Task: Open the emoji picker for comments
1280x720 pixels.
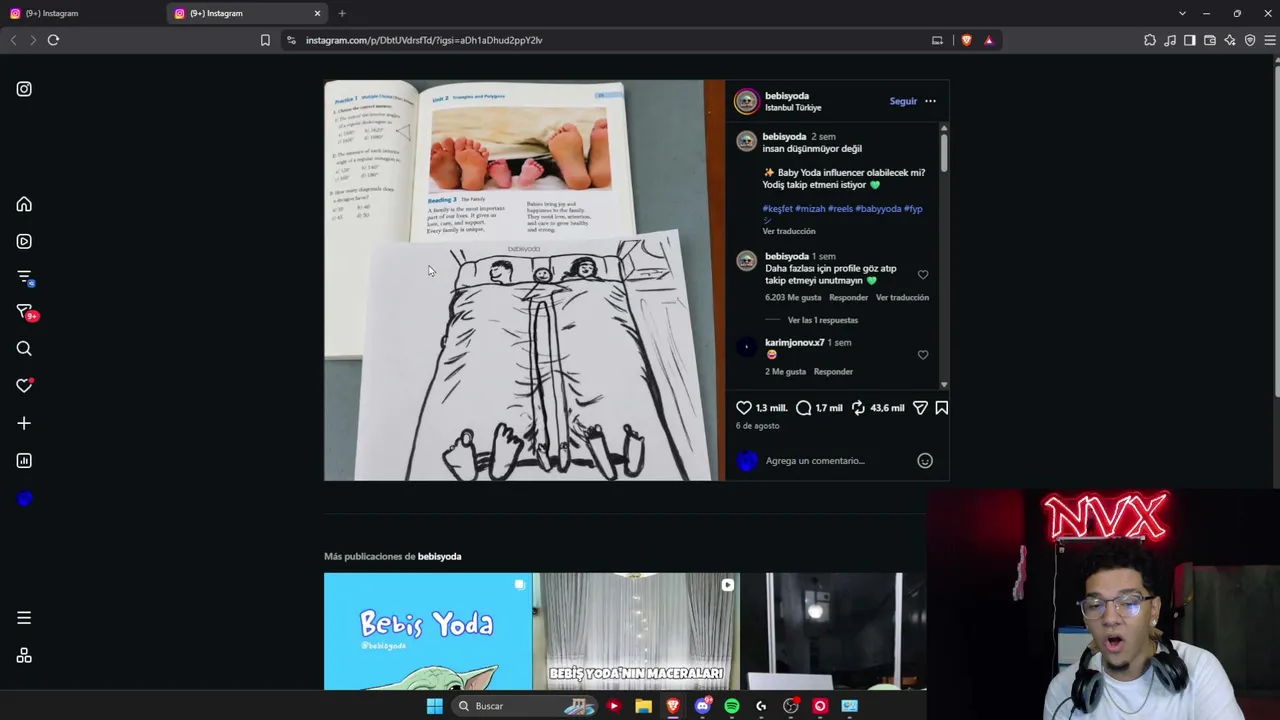Action: click(x=925, y=461)
